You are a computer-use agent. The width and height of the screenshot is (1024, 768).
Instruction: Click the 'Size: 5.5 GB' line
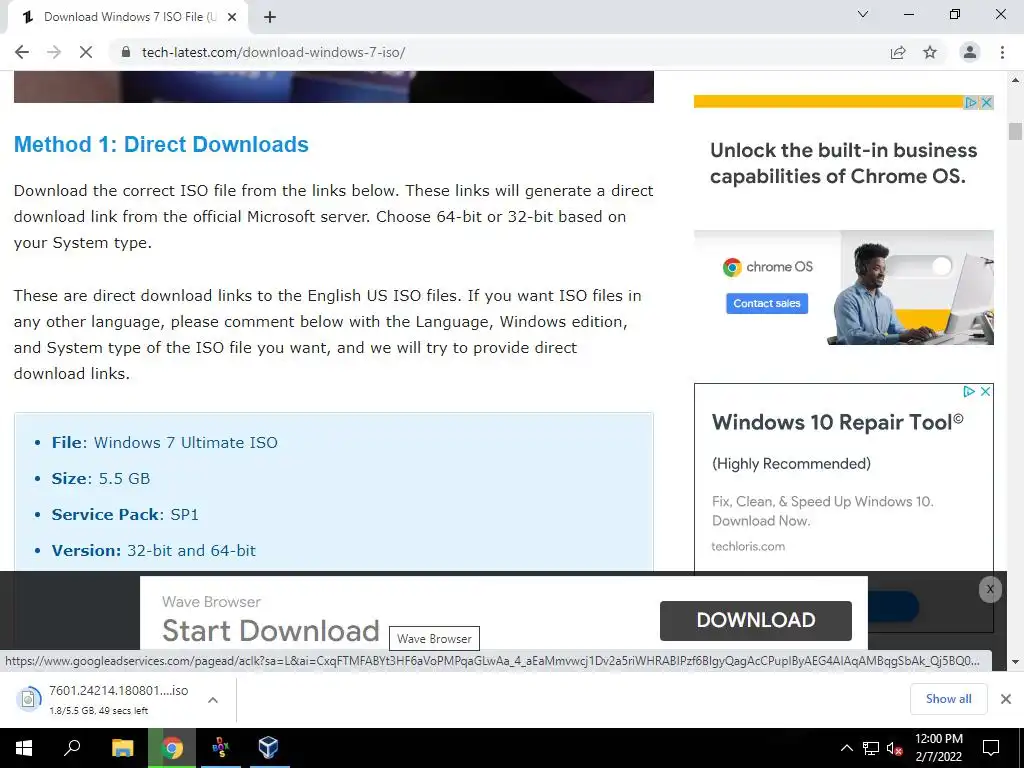(x=101, y=478)
